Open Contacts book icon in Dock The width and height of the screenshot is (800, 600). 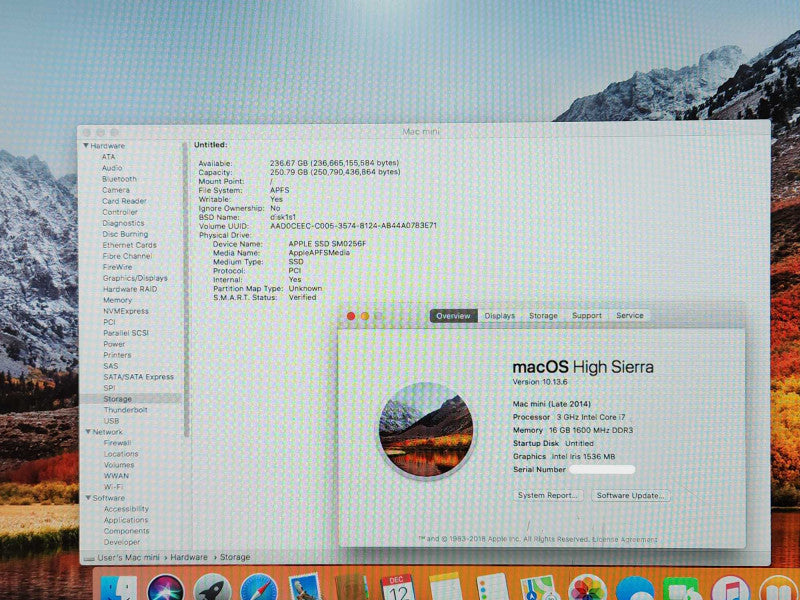[x=352, y=588]
